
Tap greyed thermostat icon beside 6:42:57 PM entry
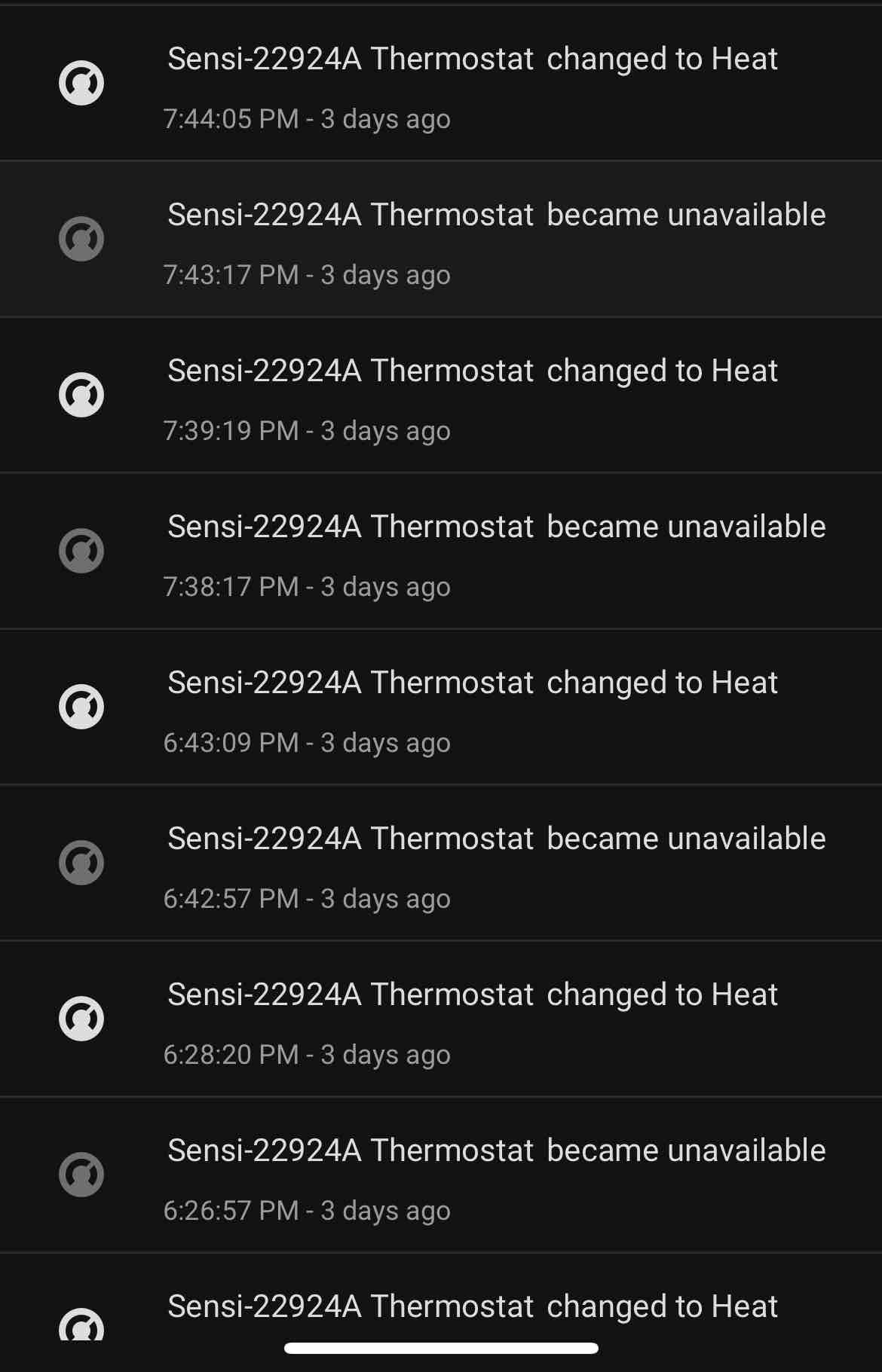[x=81, y=863]
